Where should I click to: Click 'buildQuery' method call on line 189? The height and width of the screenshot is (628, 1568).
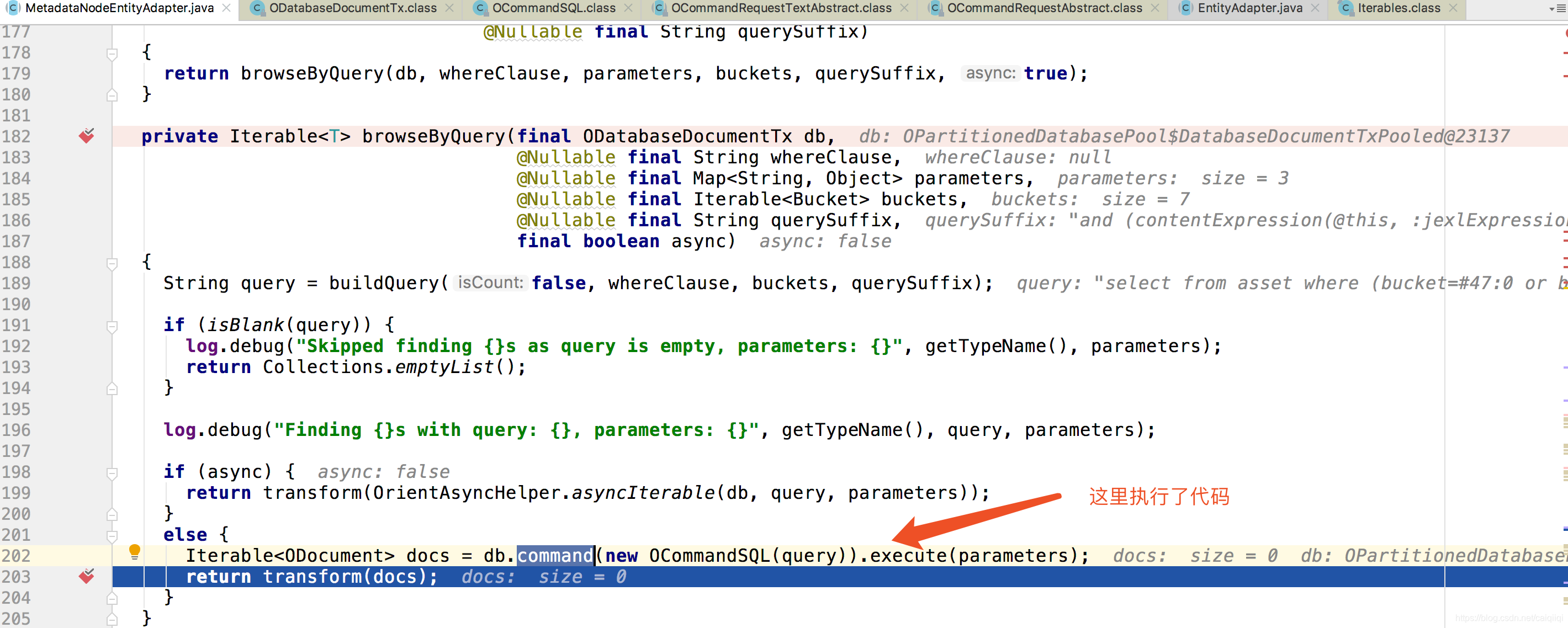point(384,283)
